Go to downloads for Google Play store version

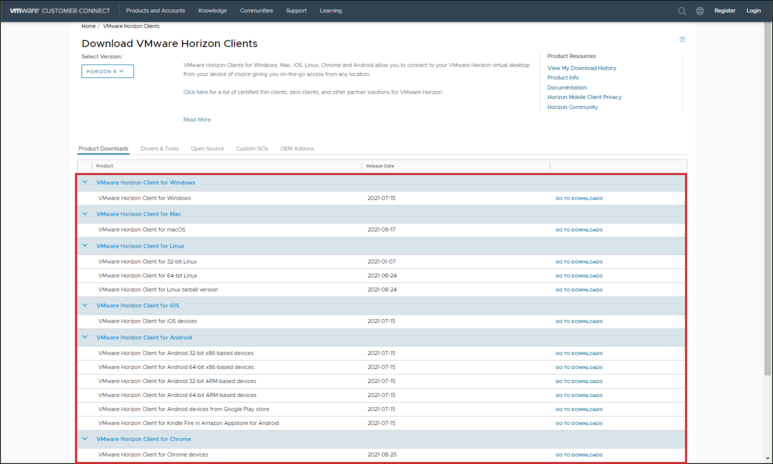tap(579, 409)
